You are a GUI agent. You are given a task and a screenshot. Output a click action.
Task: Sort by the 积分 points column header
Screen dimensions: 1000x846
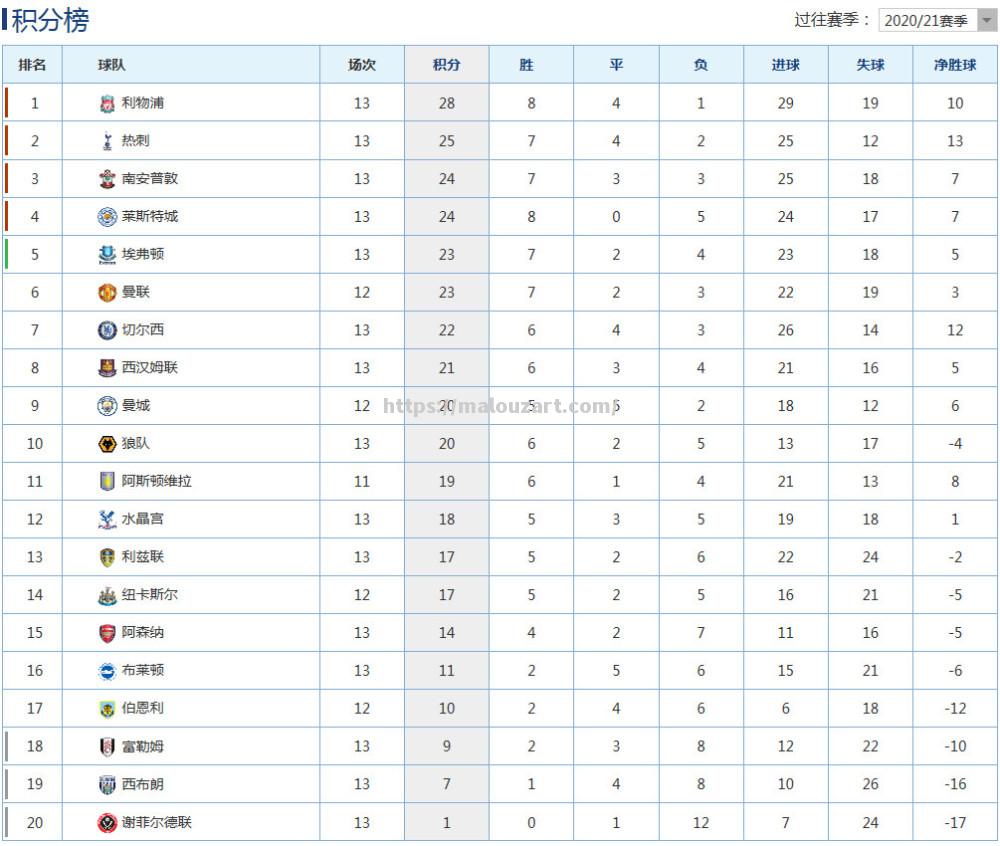(x=446, y=65)
